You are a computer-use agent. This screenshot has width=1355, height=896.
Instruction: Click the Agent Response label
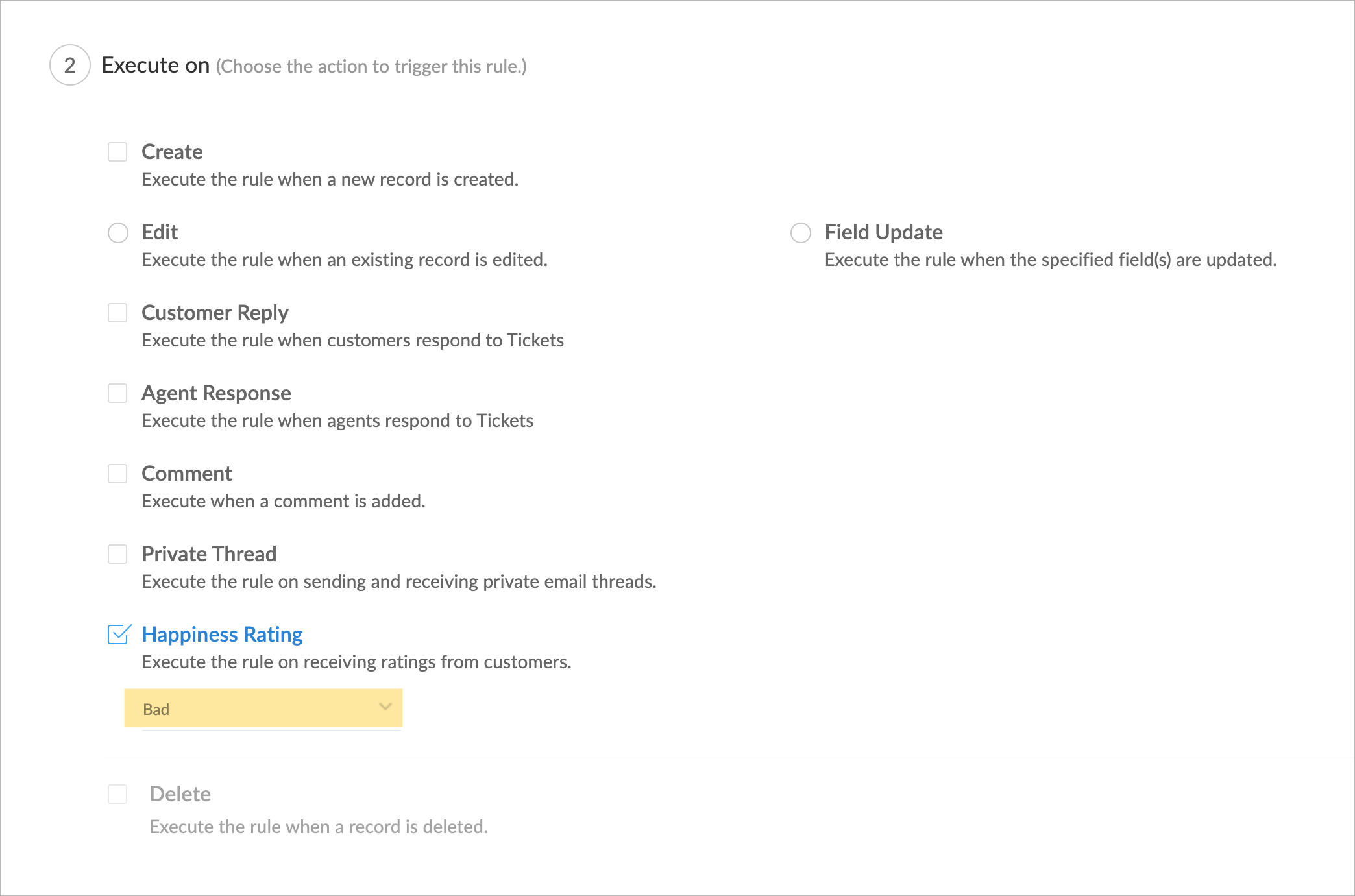(x=216, y=393)
